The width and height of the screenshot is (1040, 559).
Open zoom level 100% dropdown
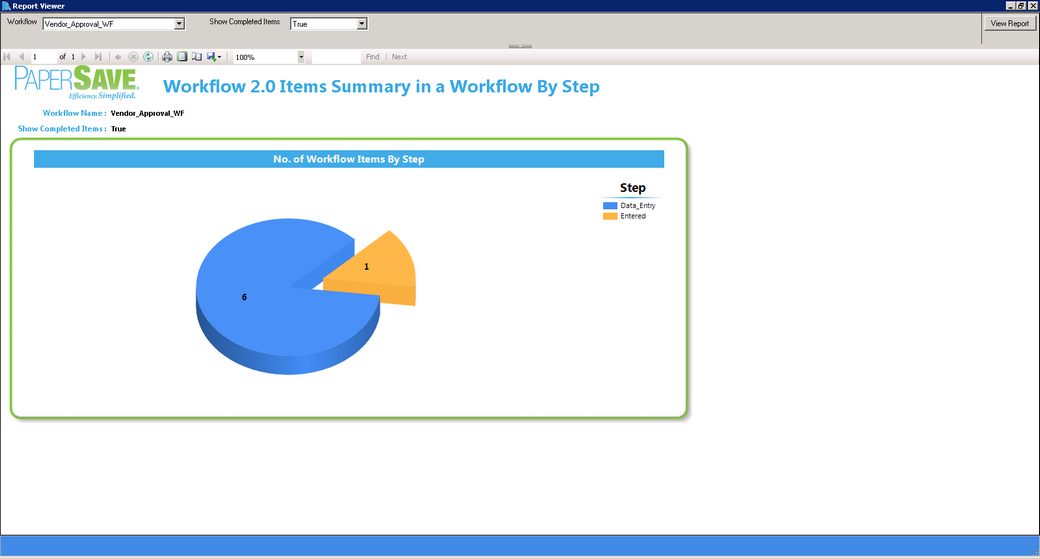click(x=300, y=57)
